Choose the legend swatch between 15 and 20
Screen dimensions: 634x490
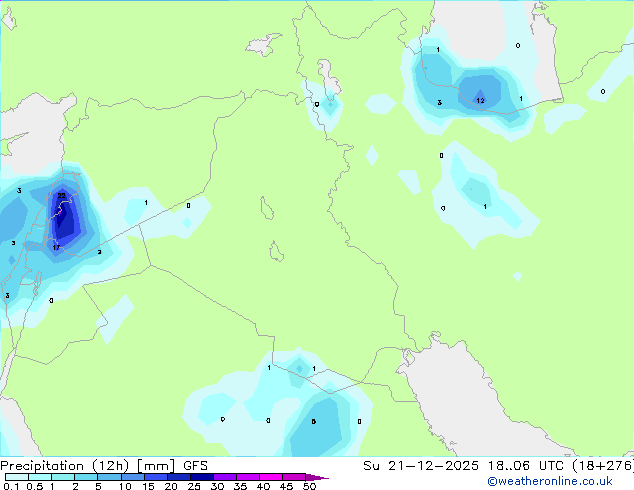pyautogui.click(x=155, y=477)
